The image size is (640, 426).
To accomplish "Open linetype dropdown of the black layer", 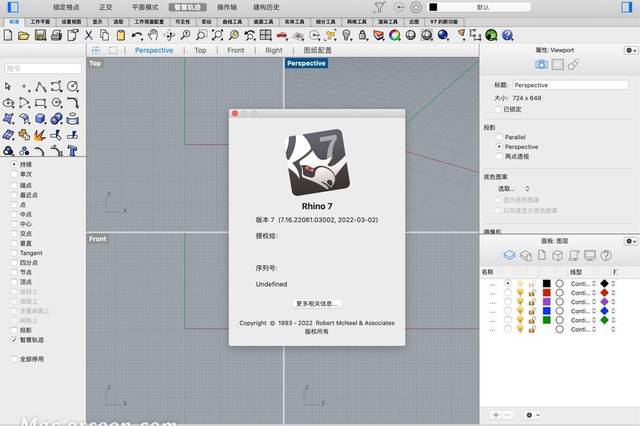I will (583, 284).
